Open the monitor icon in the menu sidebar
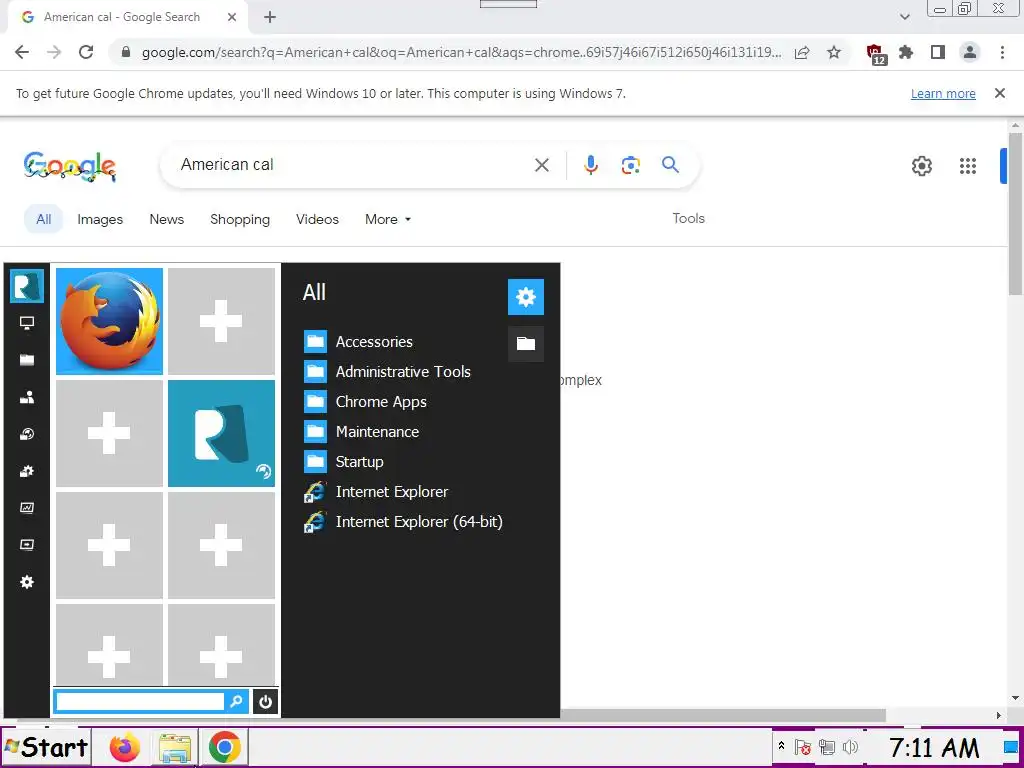Image resolution: width=1024 pixels, height=768 pixels. pyautogui.click(x=27, y=323)
